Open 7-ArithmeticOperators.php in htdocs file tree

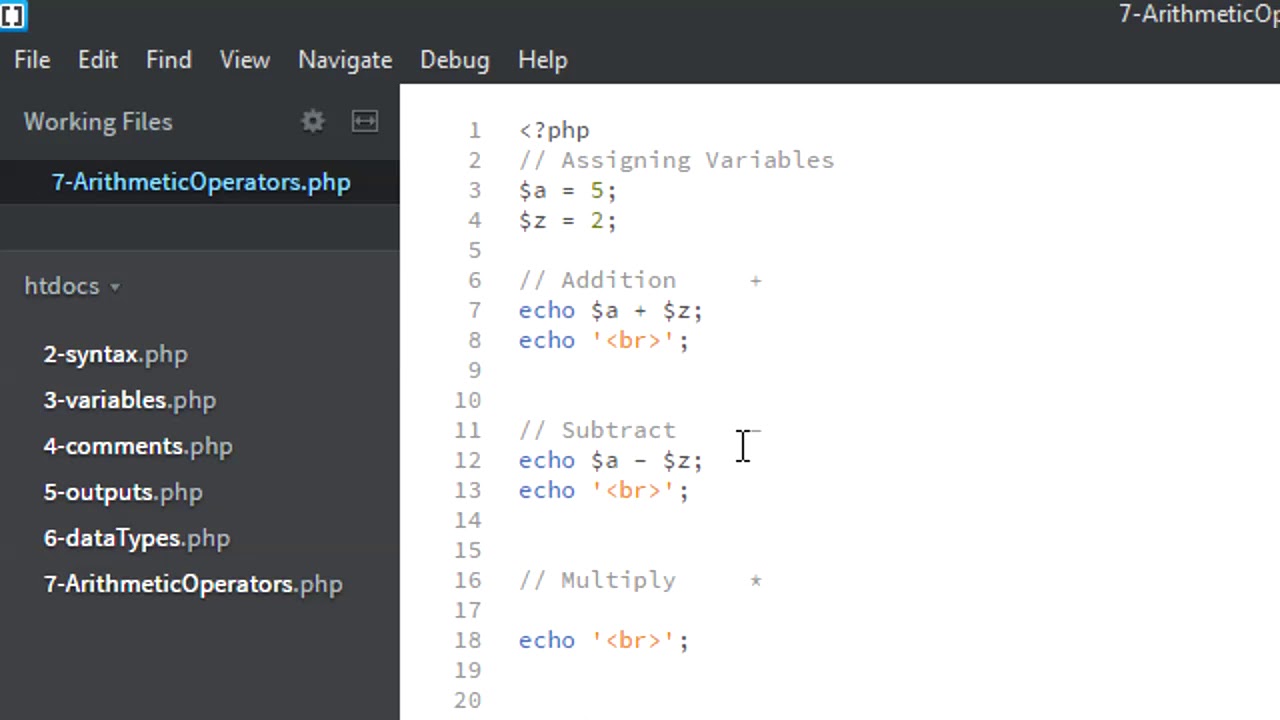coord(193,584)
